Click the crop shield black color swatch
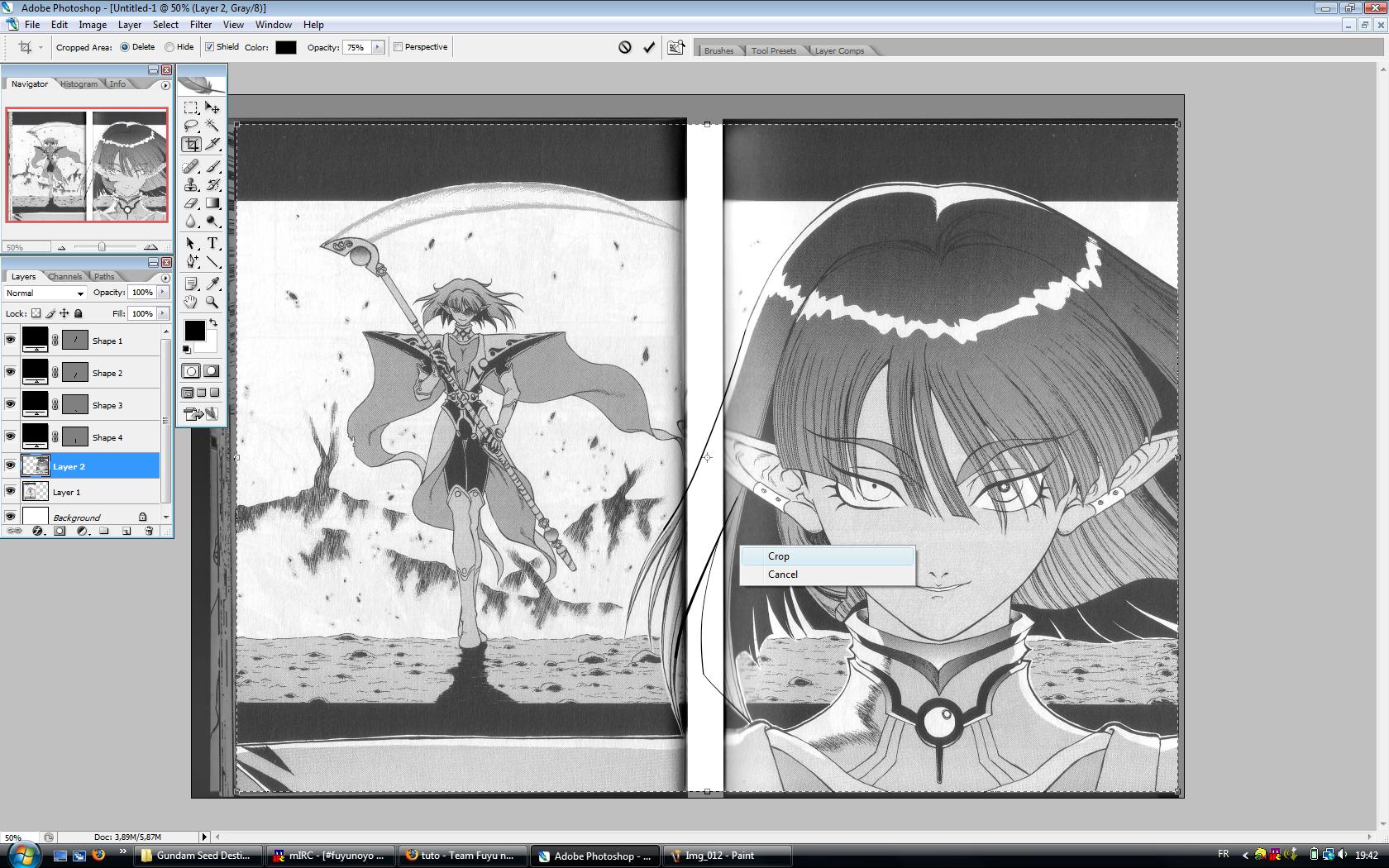Screen dimensions: 1389x868 pos(286,48)
